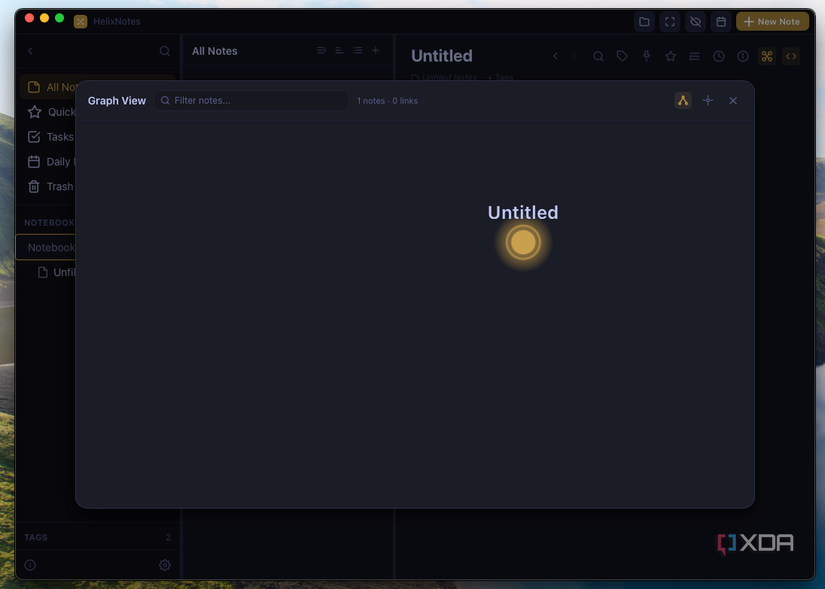Open the Daily item with the calendar icon
The height and width of the screenshot is (589, 825).
[50, 162]
